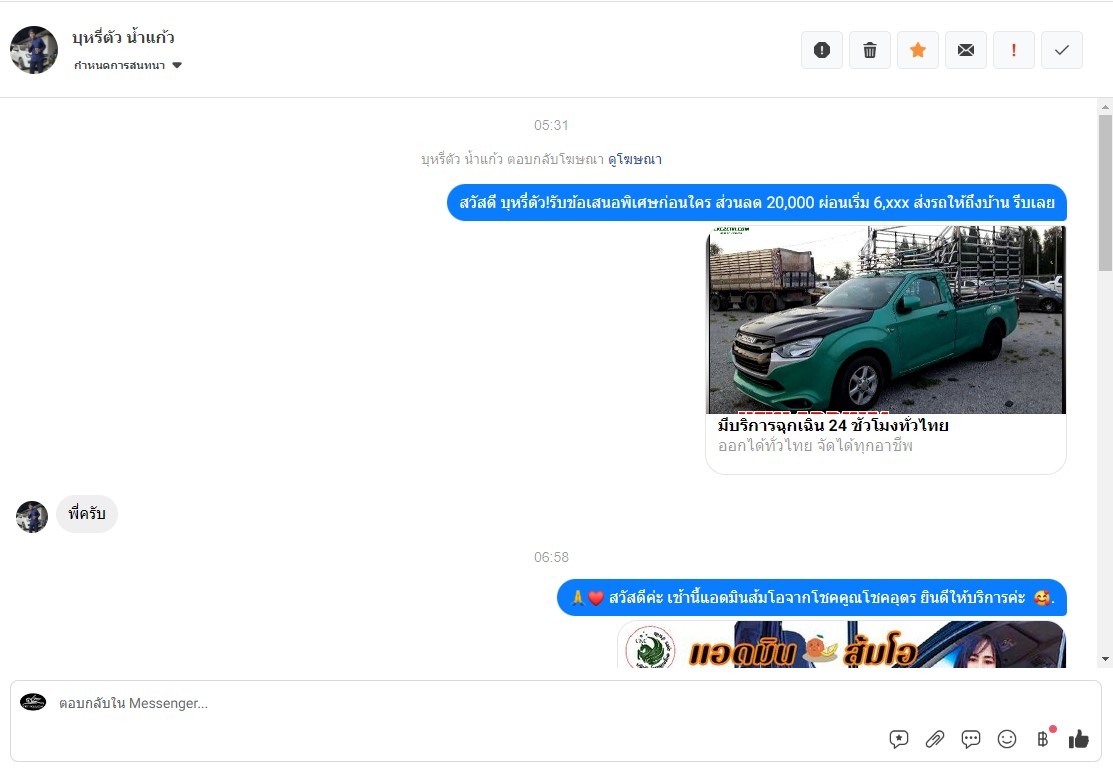
Task: Delete conversation using trash icon
Action: (870, 50)
